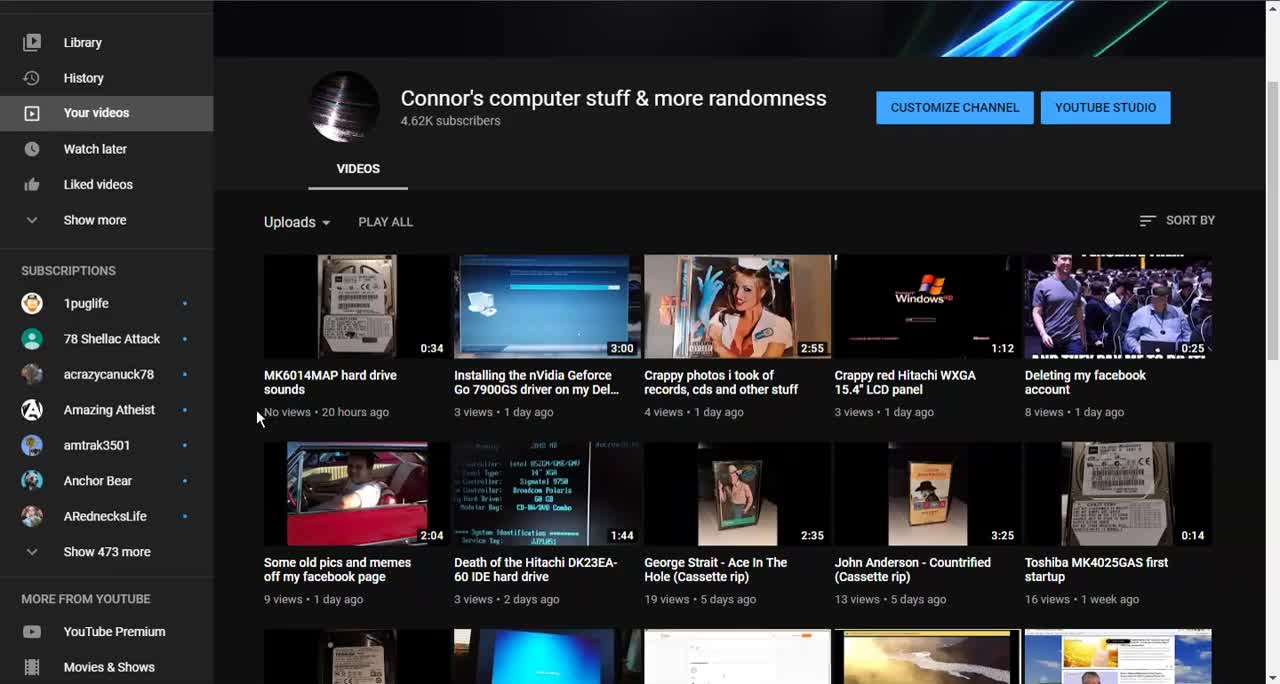Open George Strait Ace In The Hole thumbnail
1280x684 pixels.
[x=737, y=493]
